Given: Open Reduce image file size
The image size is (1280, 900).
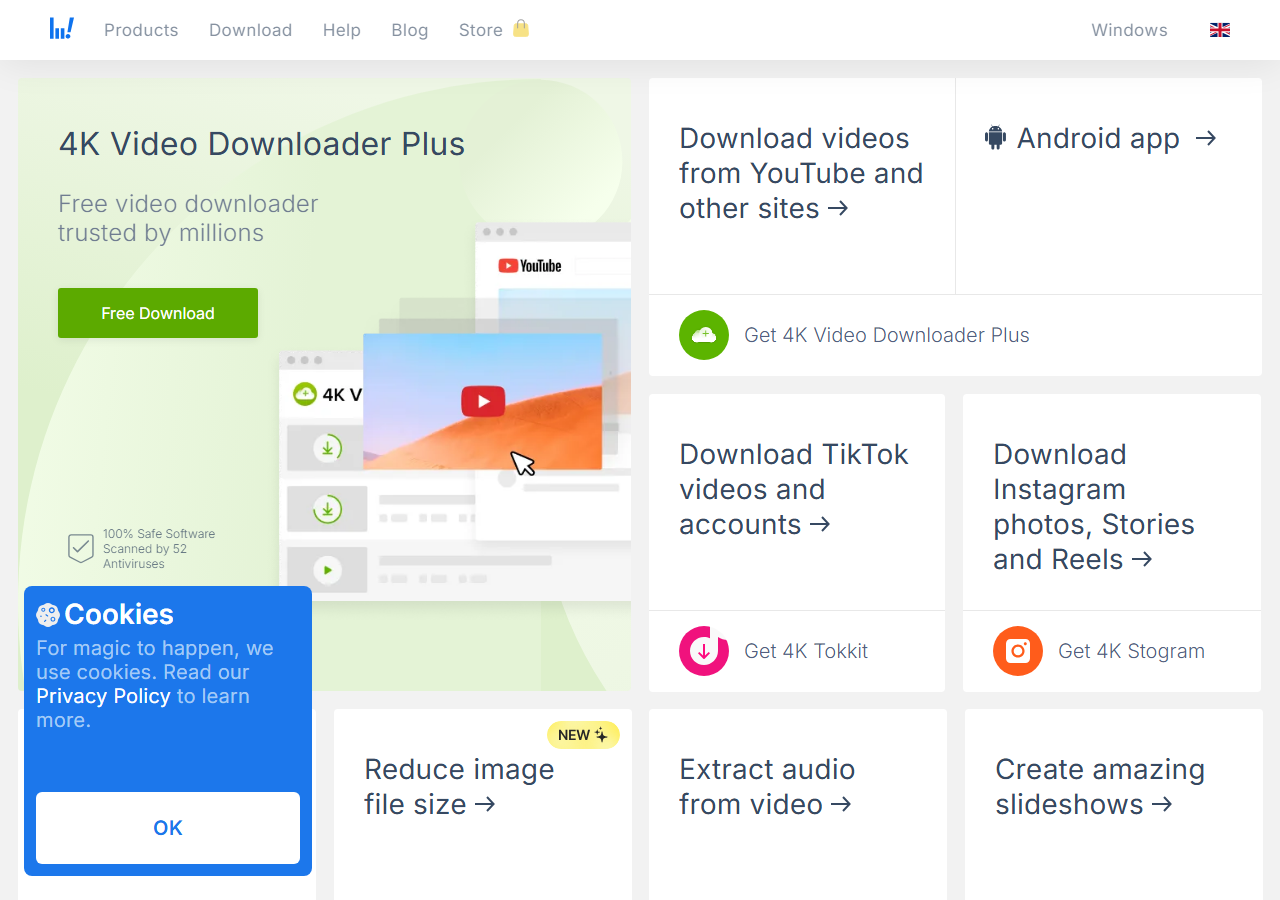Looking at the screenshot, I should 459,787.
